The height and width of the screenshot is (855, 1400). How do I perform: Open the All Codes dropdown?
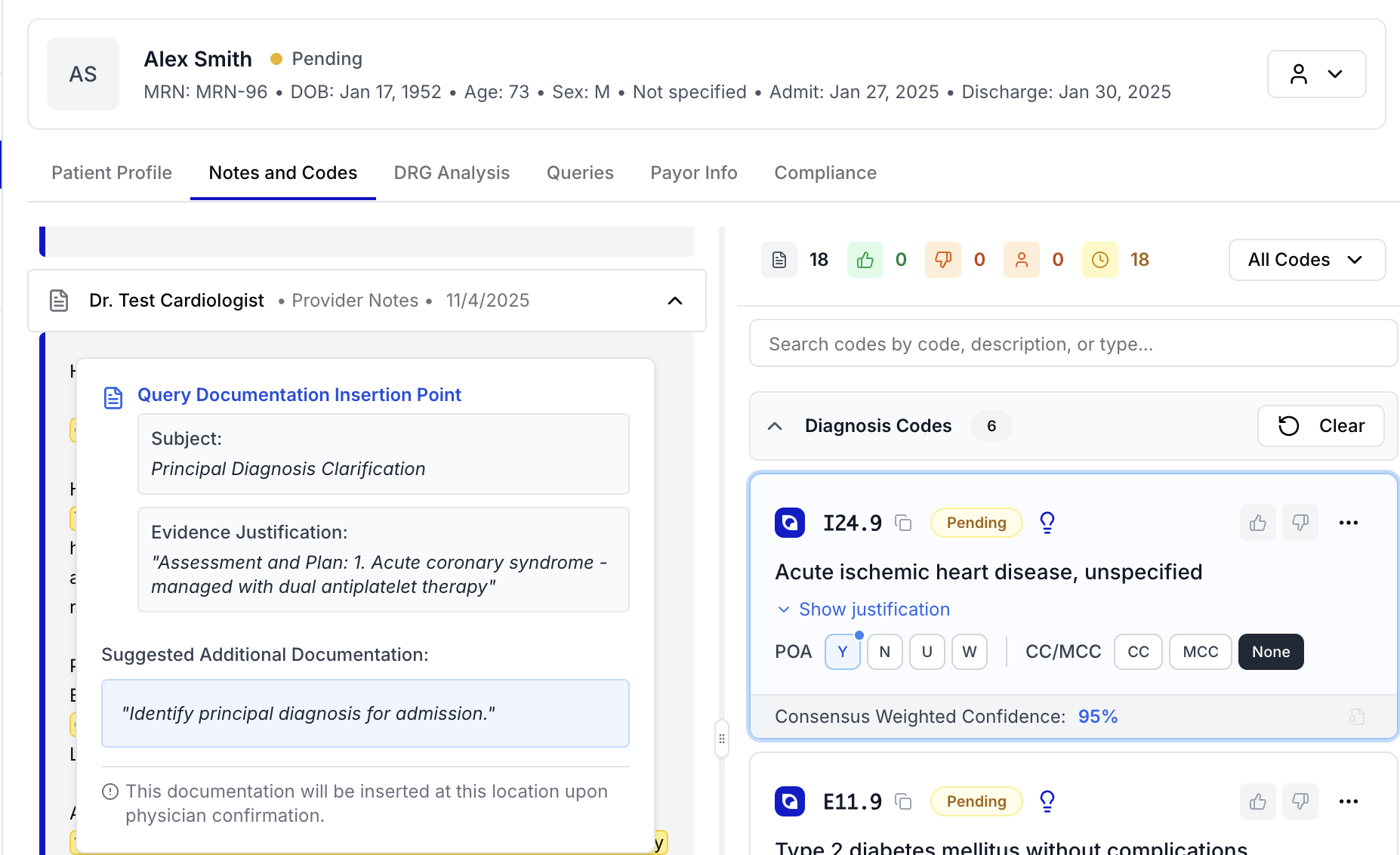click(1306, 260)
